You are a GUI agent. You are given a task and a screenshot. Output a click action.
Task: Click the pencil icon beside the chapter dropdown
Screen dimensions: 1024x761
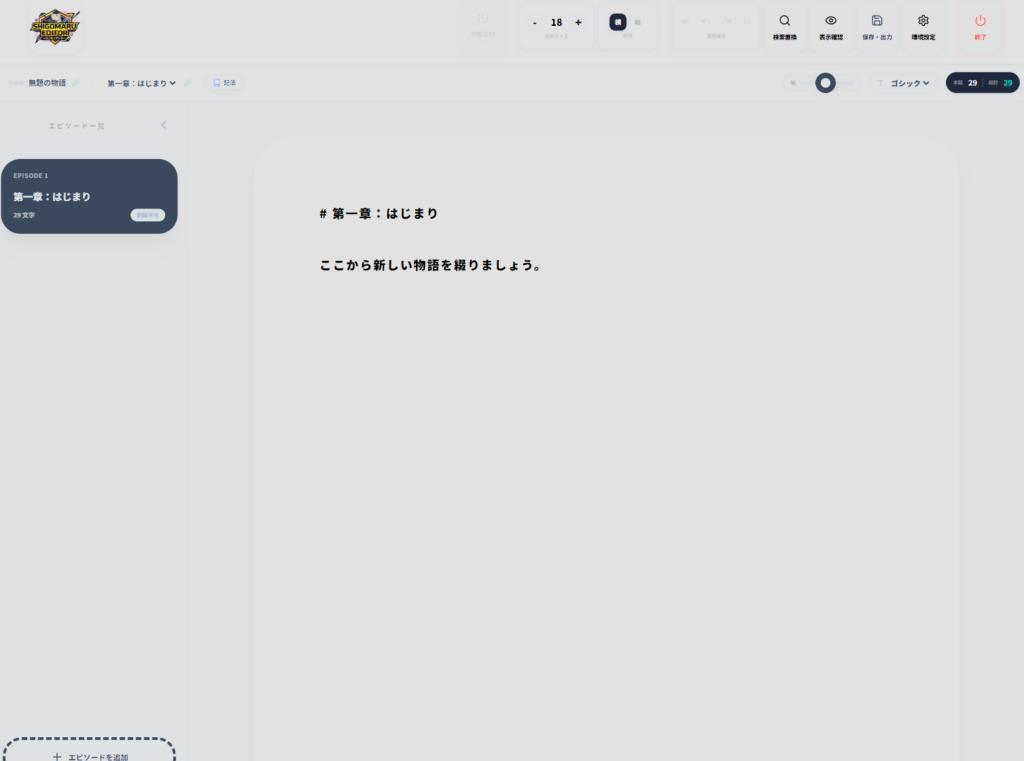coord(187,83)
